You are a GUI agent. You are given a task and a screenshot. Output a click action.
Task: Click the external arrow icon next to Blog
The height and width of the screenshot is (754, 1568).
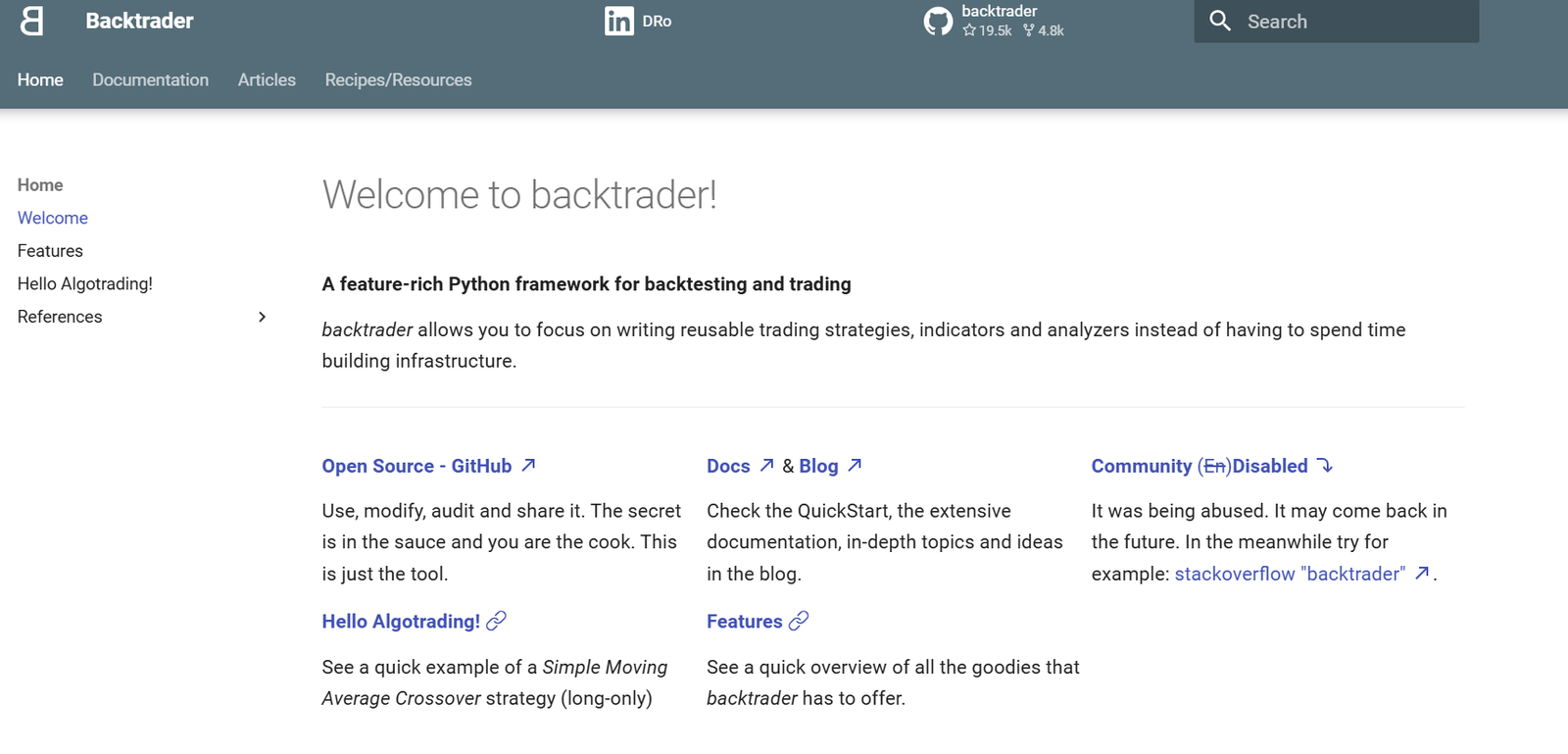click(x=855, y=466)
